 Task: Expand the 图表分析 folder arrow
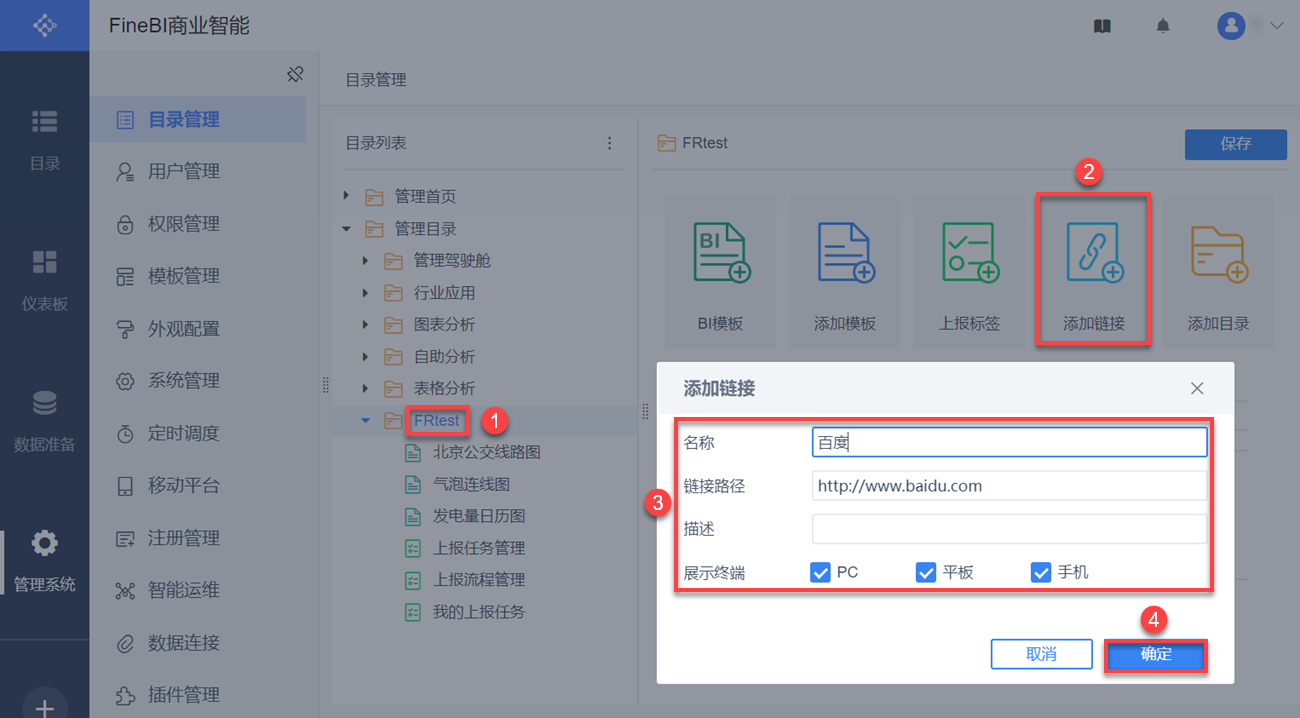[x=366, y=325]
